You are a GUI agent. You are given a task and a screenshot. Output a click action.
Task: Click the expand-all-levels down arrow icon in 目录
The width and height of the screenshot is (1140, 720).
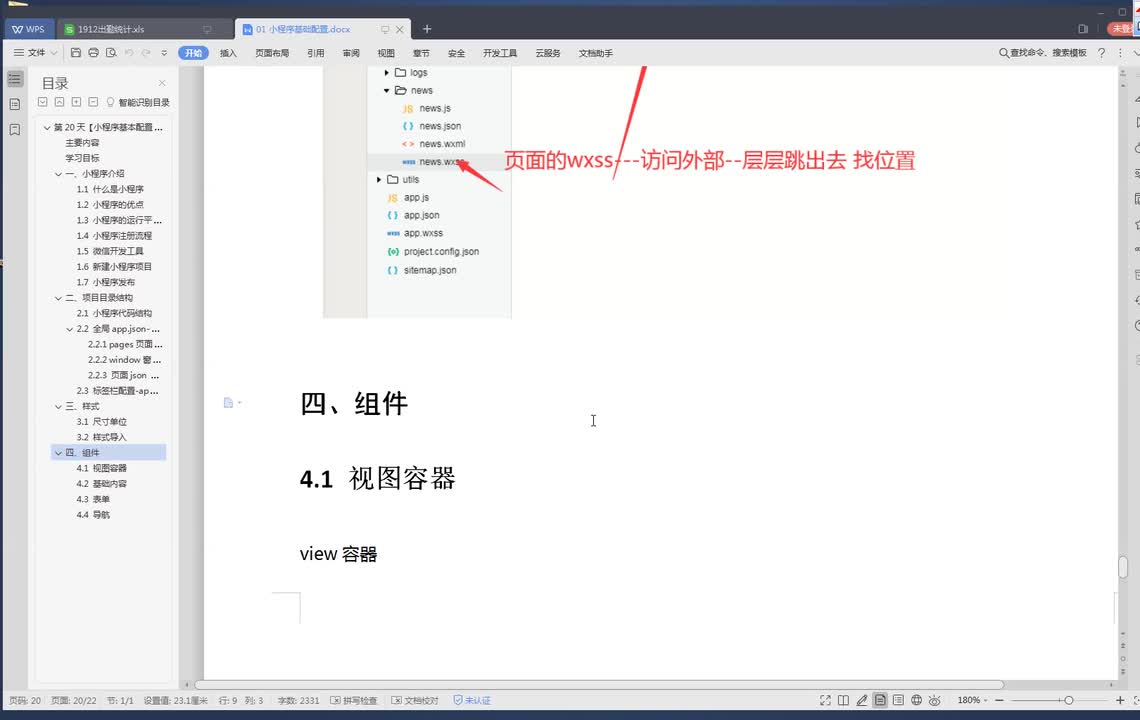(42, 102)
